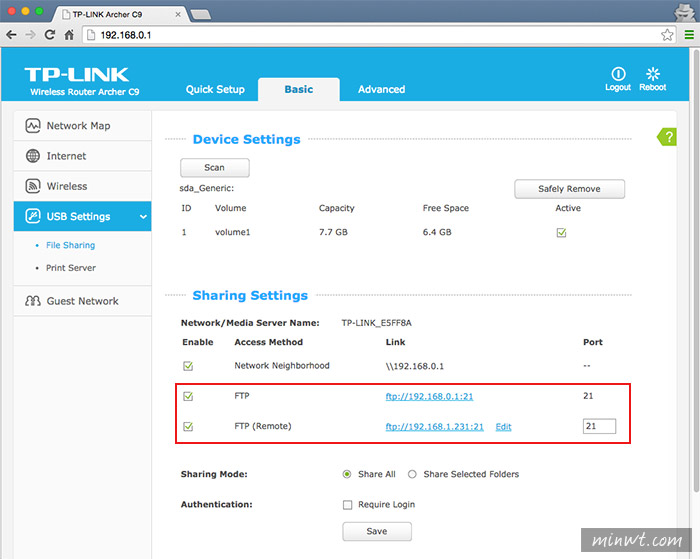Switch to Advanced tab
Viewport: 700px width, 559px height.
(x=381, y=89)
